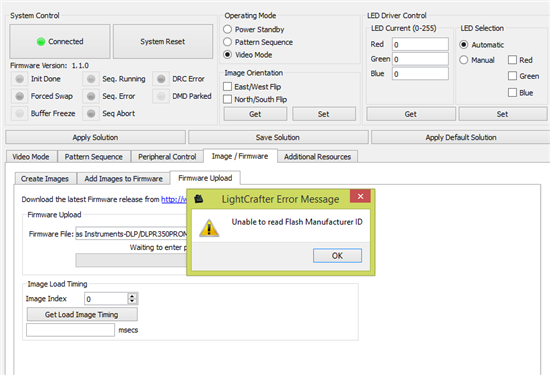Click the Firmware File path field

click(131, 234)
